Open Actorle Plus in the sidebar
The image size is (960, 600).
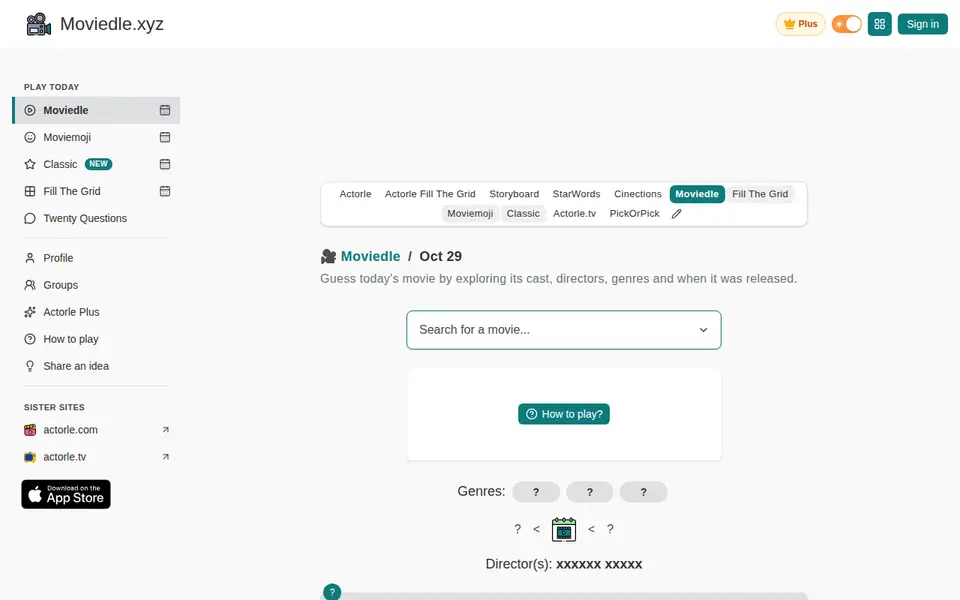(71, 312)
